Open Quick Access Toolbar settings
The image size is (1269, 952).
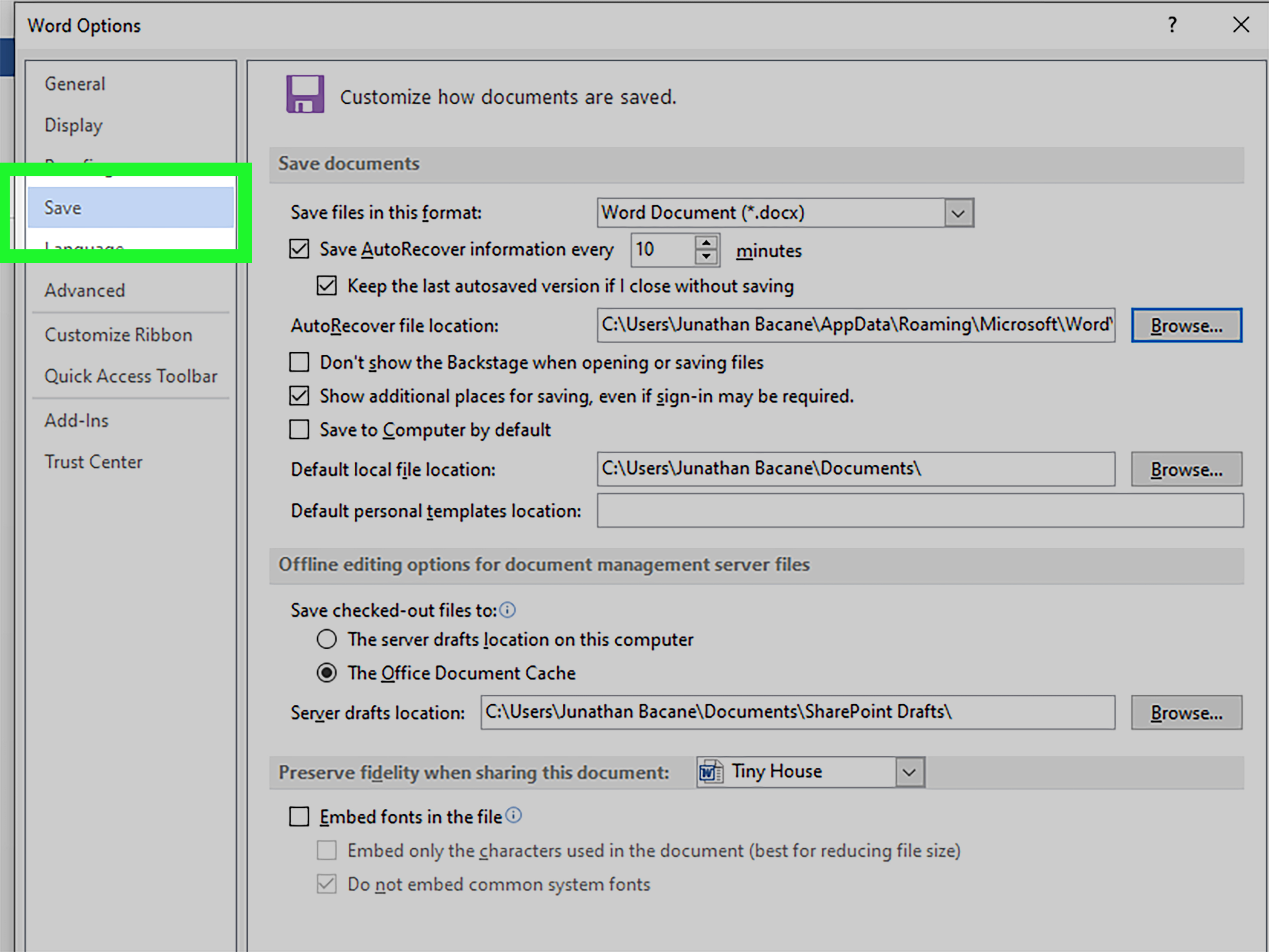[131, 376]
